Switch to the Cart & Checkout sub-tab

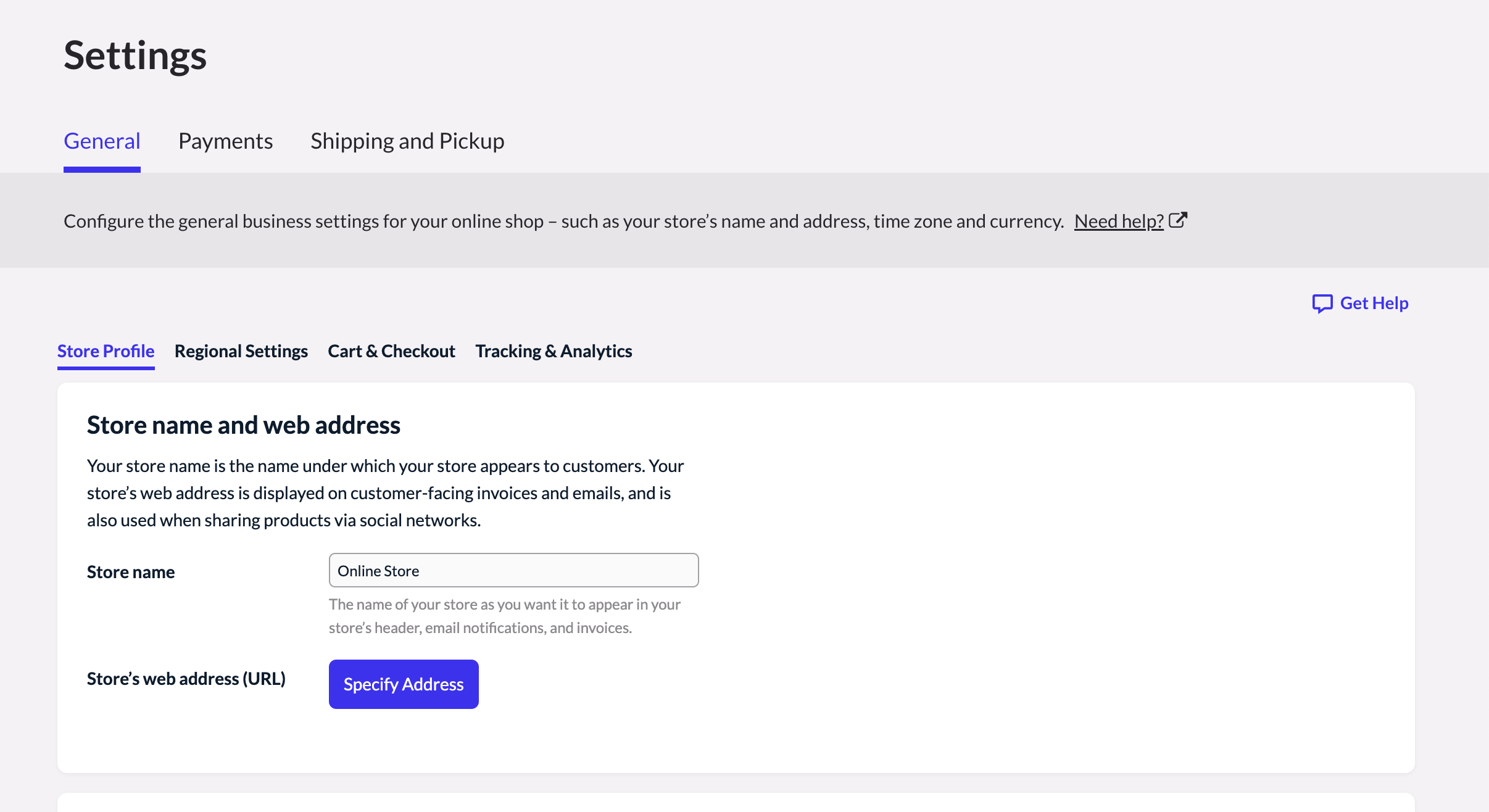pos(391,351)
